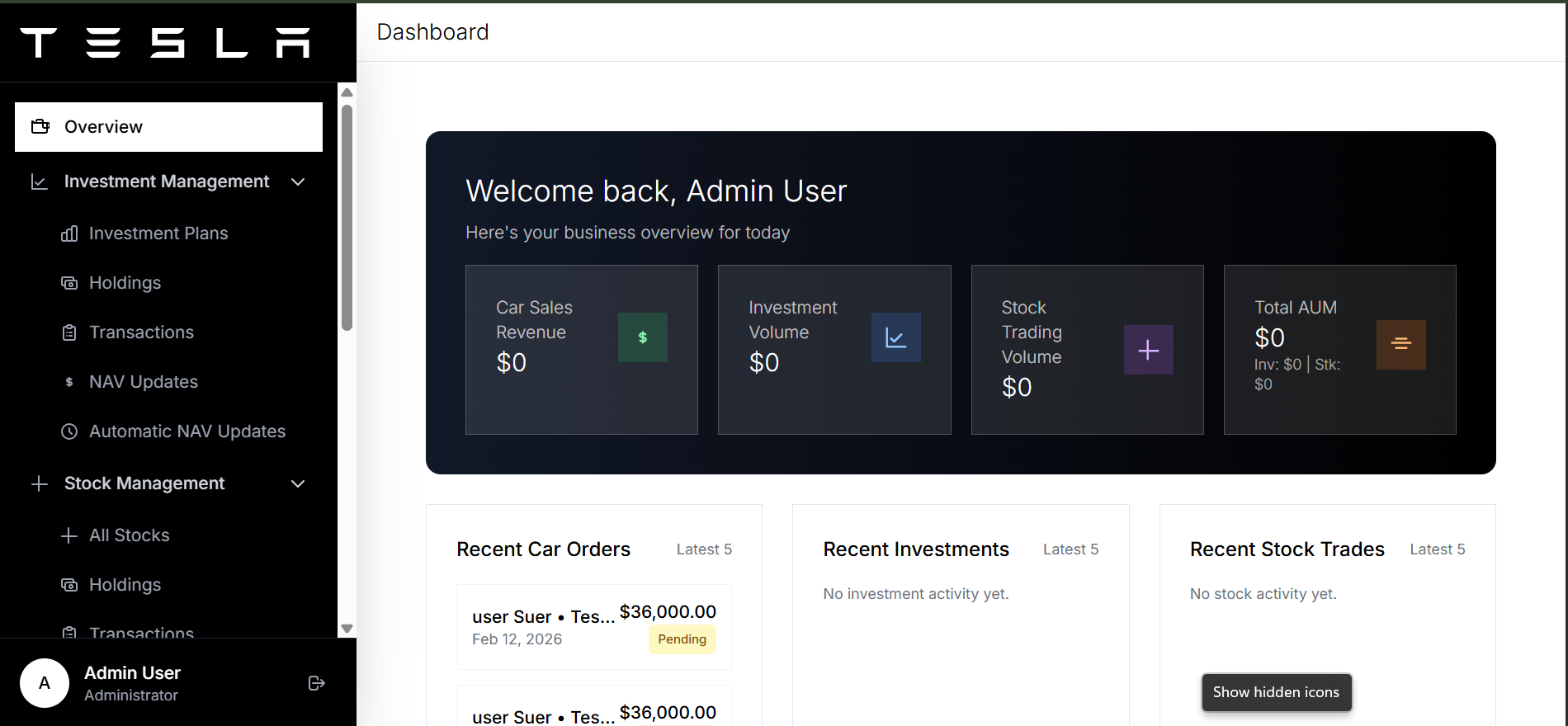This screenshot has width=1568, height=726.
Task: Click the Transactions clipboard icon under Holdings
Action: pos(69,332)
